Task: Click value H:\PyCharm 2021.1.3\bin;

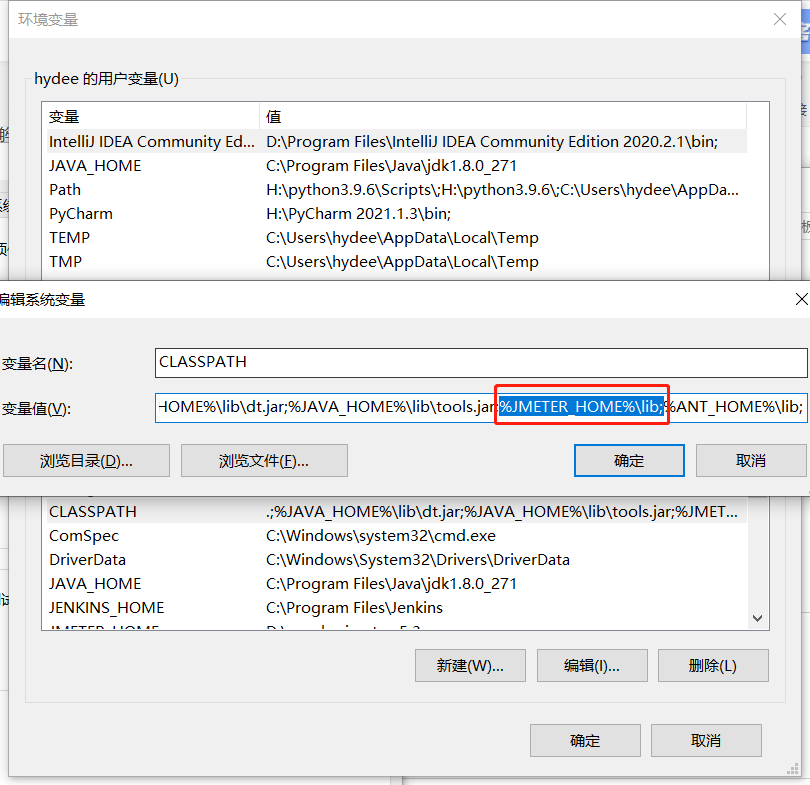Action: click(x=359, y=214)
